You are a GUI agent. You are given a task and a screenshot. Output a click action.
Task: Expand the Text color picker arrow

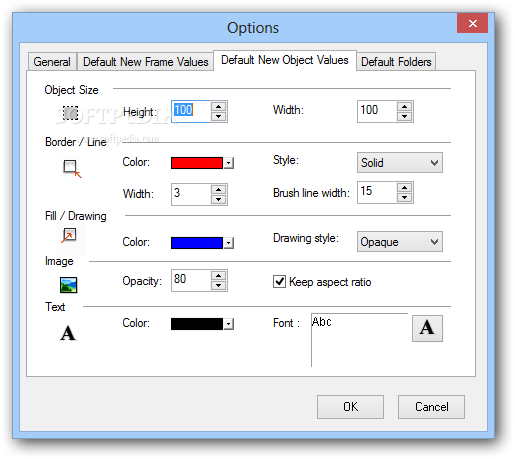[228, 324]
